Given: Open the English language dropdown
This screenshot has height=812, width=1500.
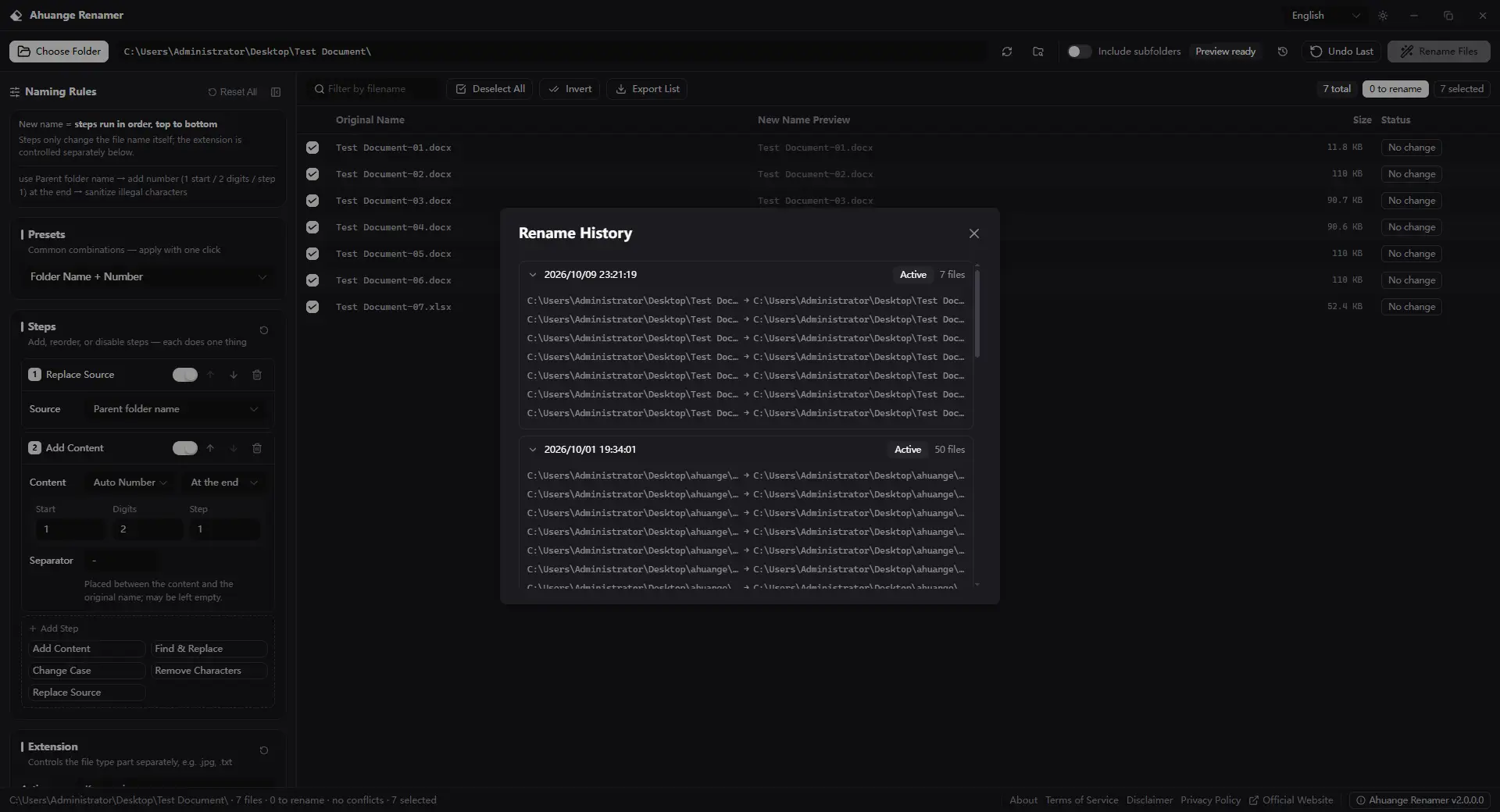Looking at the screenshot, I should click(x=1326, y=16).
